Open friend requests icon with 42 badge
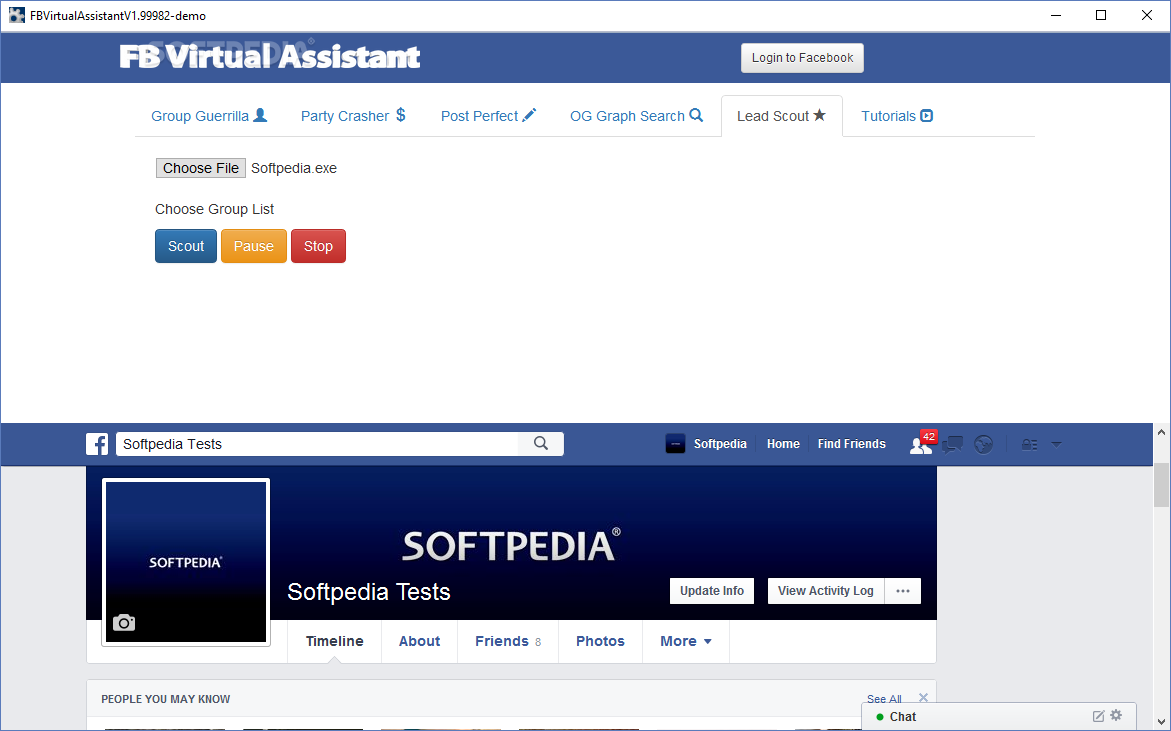This screenshot has height=731, width=1171. click(922, 443)
